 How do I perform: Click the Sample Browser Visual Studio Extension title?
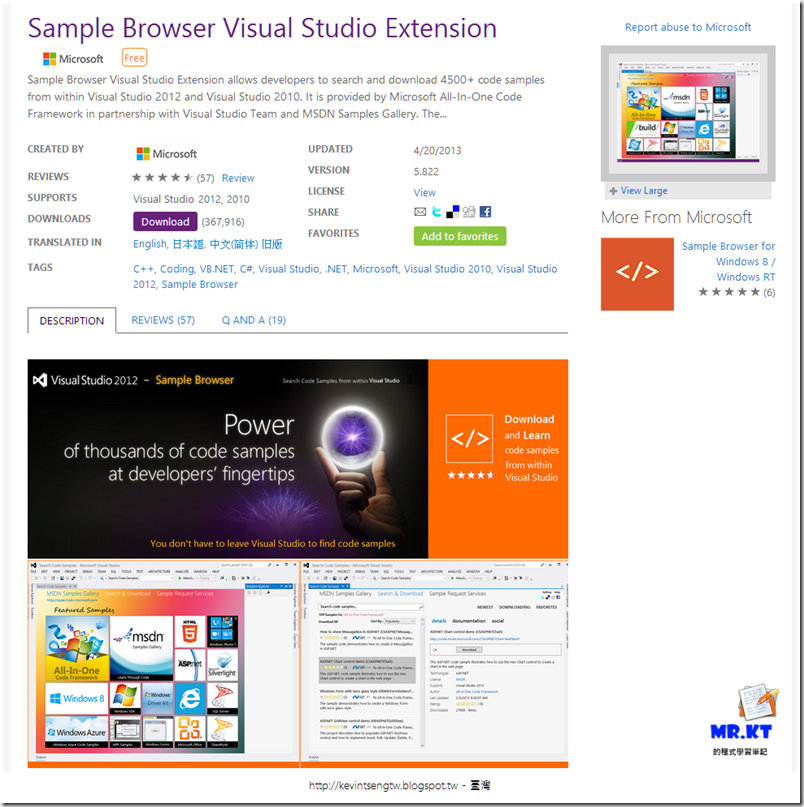[x=262, y=28]
